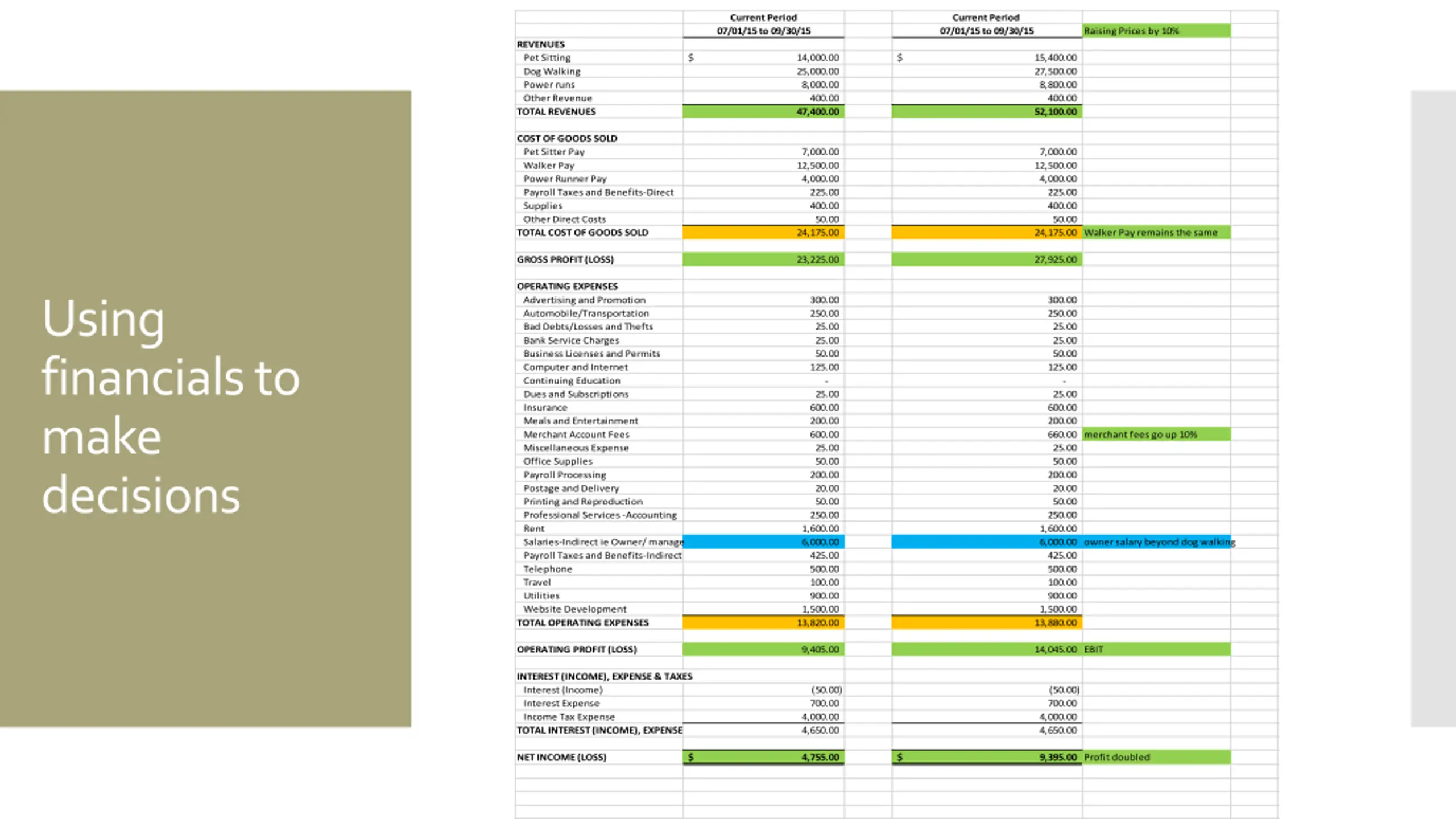Click Operating Profit 14,045.00 cell
Screen dimensions: 1456x819
(x=987, y=650)
